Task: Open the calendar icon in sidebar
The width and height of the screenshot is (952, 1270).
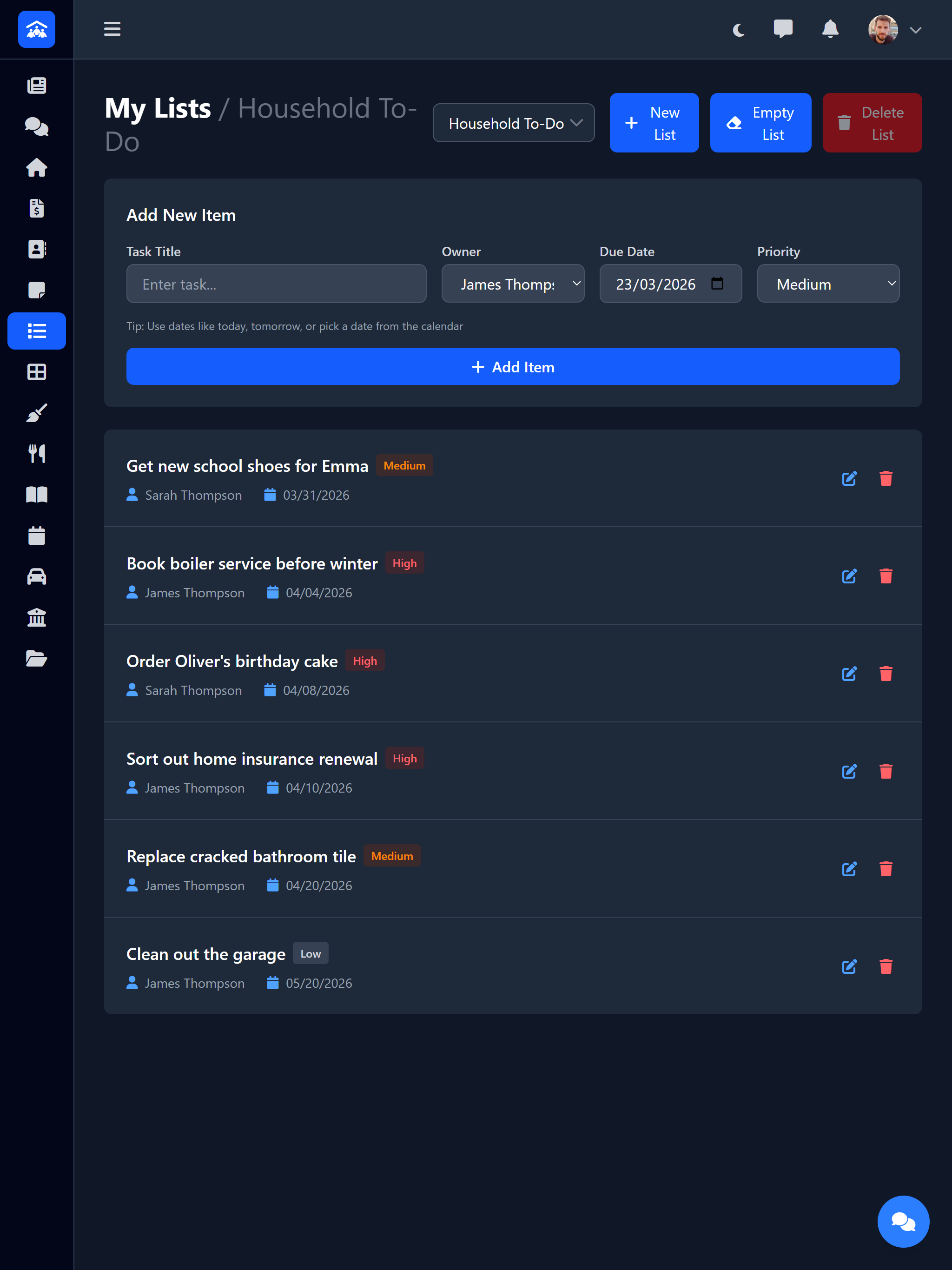Action: coord(36,535)
